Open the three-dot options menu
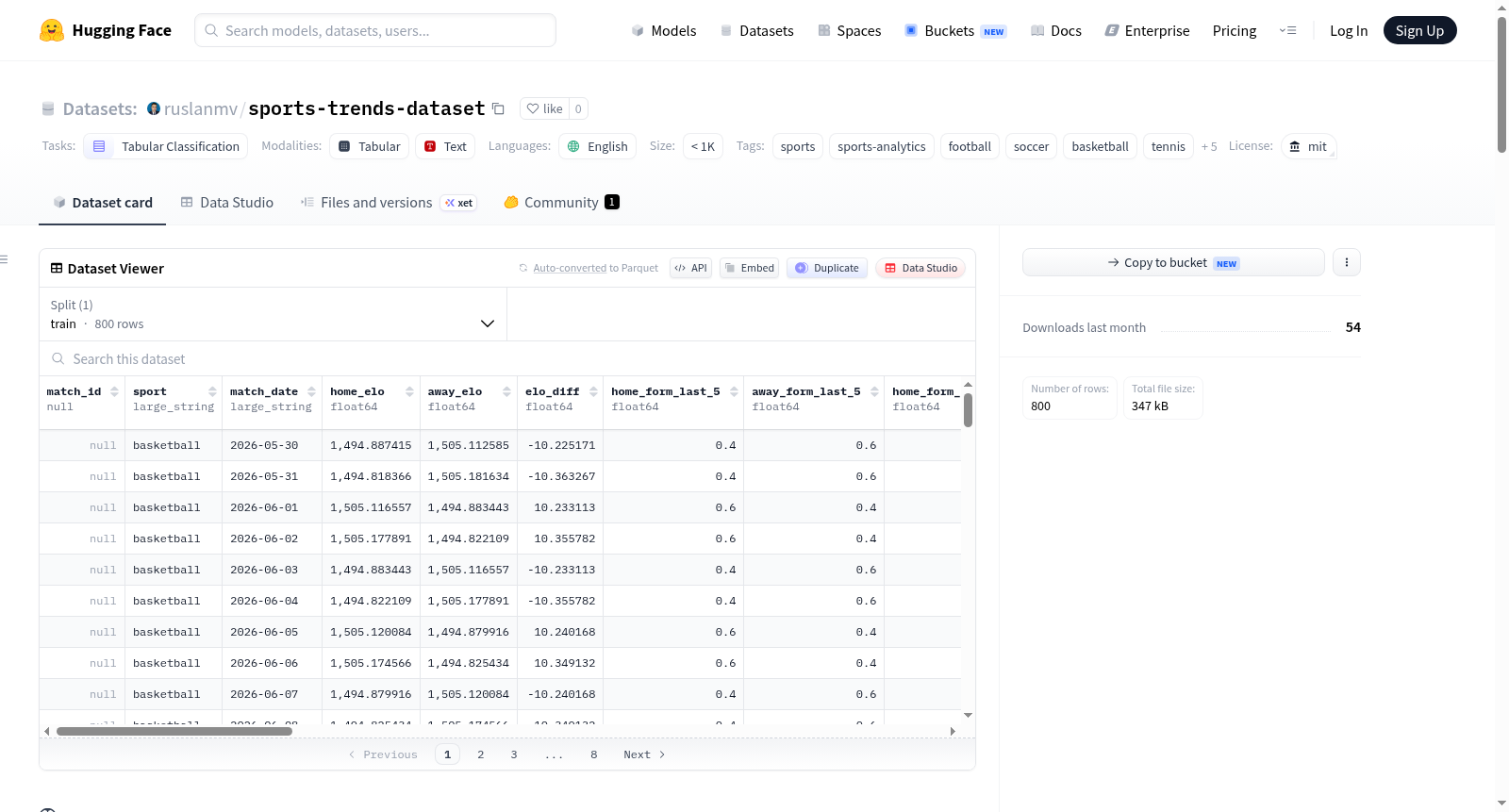This screenshot has width=1509, height=812. 1347,262
